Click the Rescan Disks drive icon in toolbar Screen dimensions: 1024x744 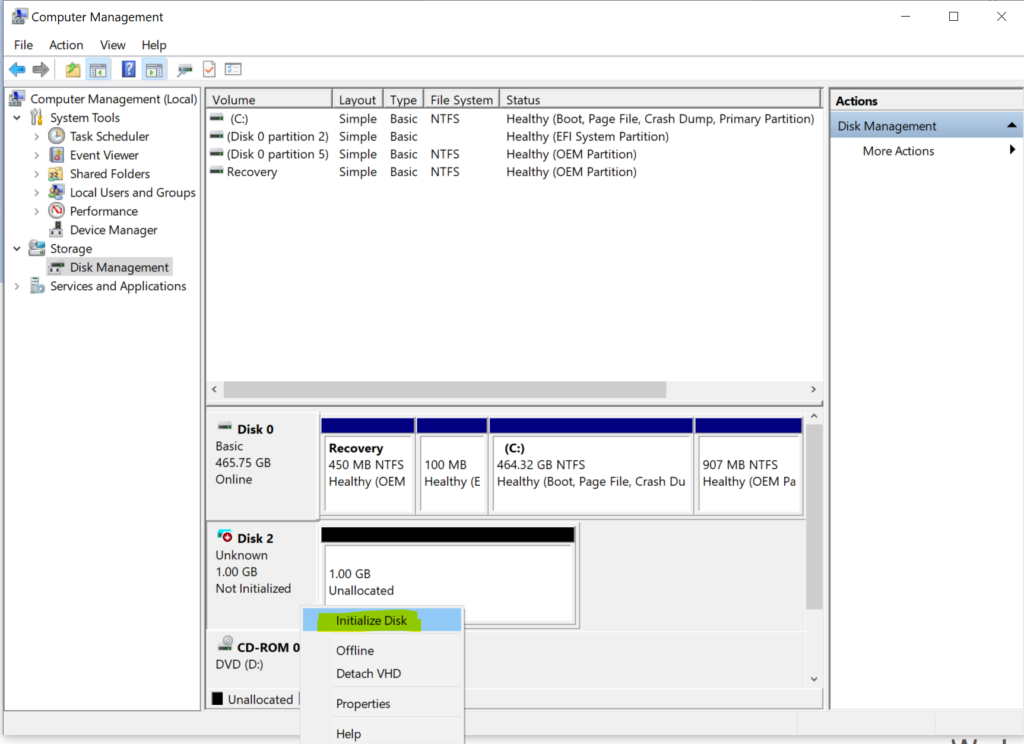tap(184, 69)
